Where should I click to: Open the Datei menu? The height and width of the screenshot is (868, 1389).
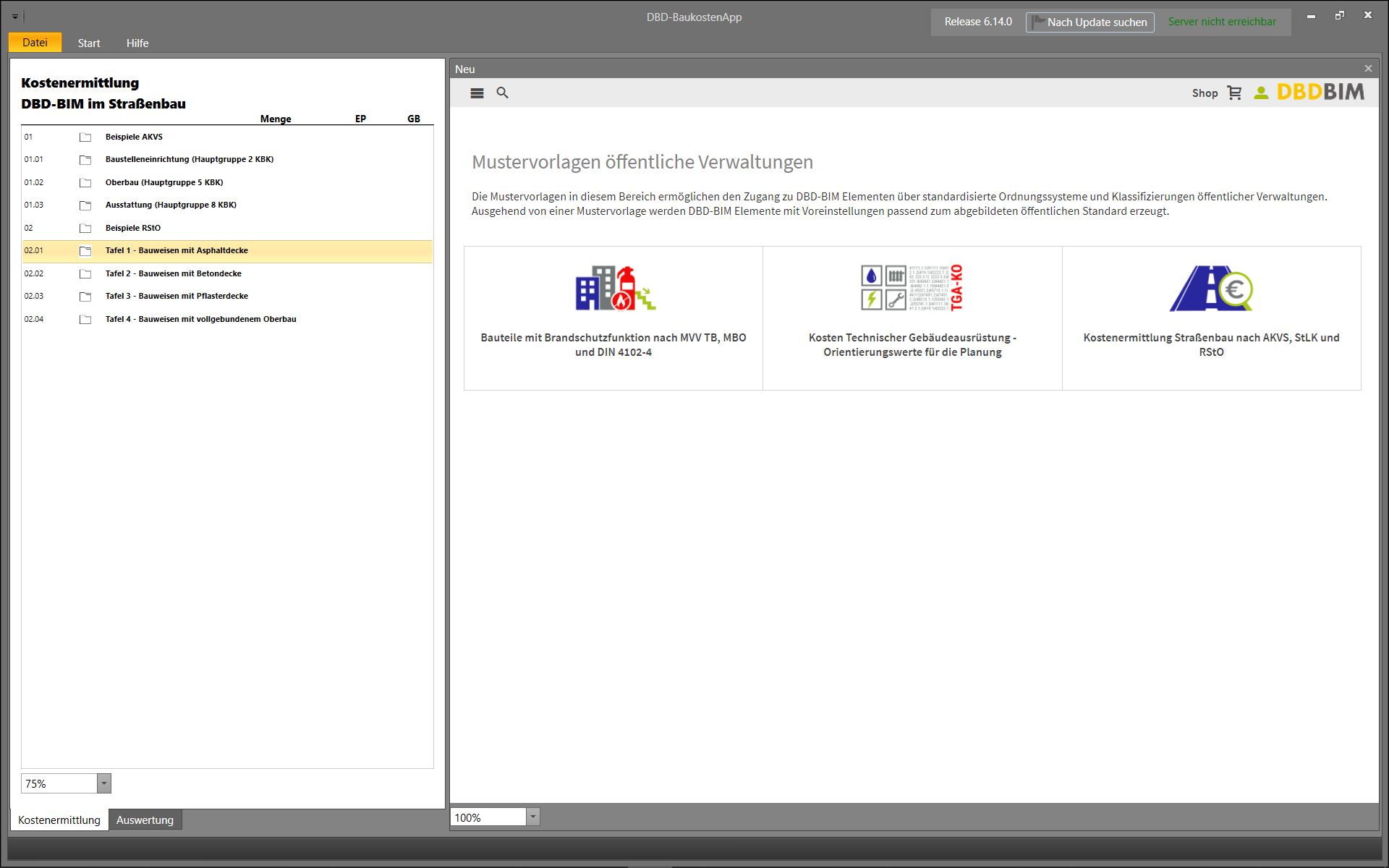[x=35, y=43]
